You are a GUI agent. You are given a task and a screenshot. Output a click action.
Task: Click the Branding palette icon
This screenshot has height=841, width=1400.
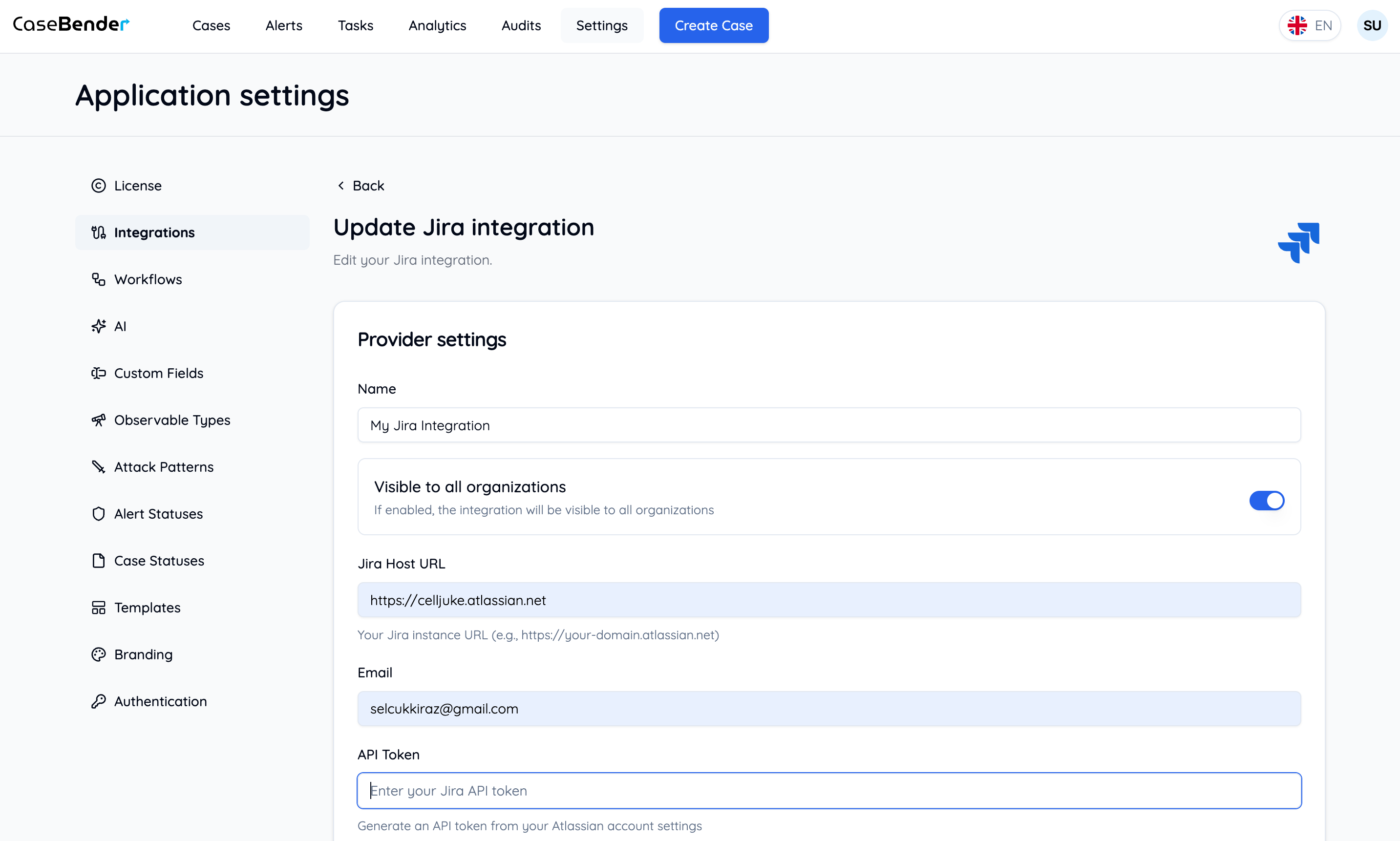pyautogui.click(x=99, y=654)
